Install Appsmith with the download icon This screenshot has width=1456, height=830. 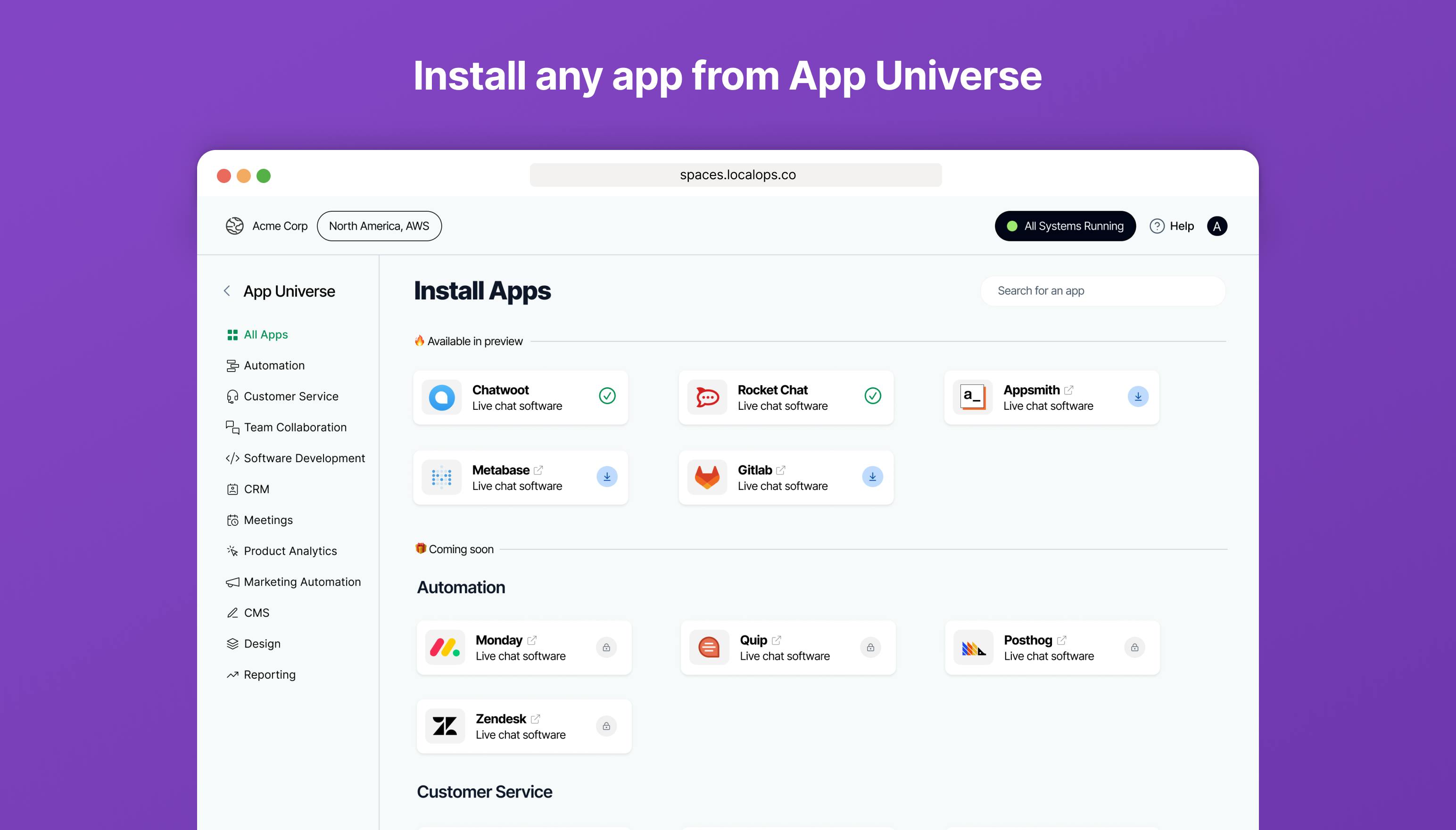point(1138,397)
